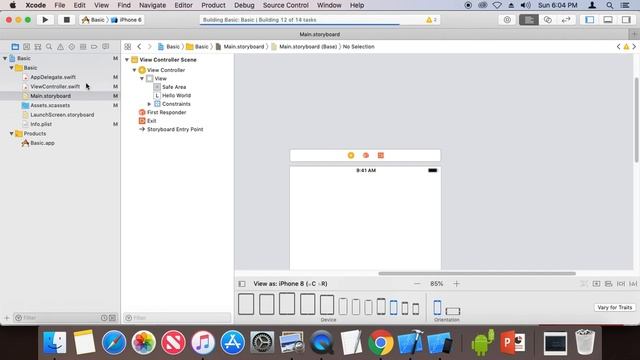Collapse the View Controller outline item
This screenshot has height=360, width=640.
[x=134, y=70]
